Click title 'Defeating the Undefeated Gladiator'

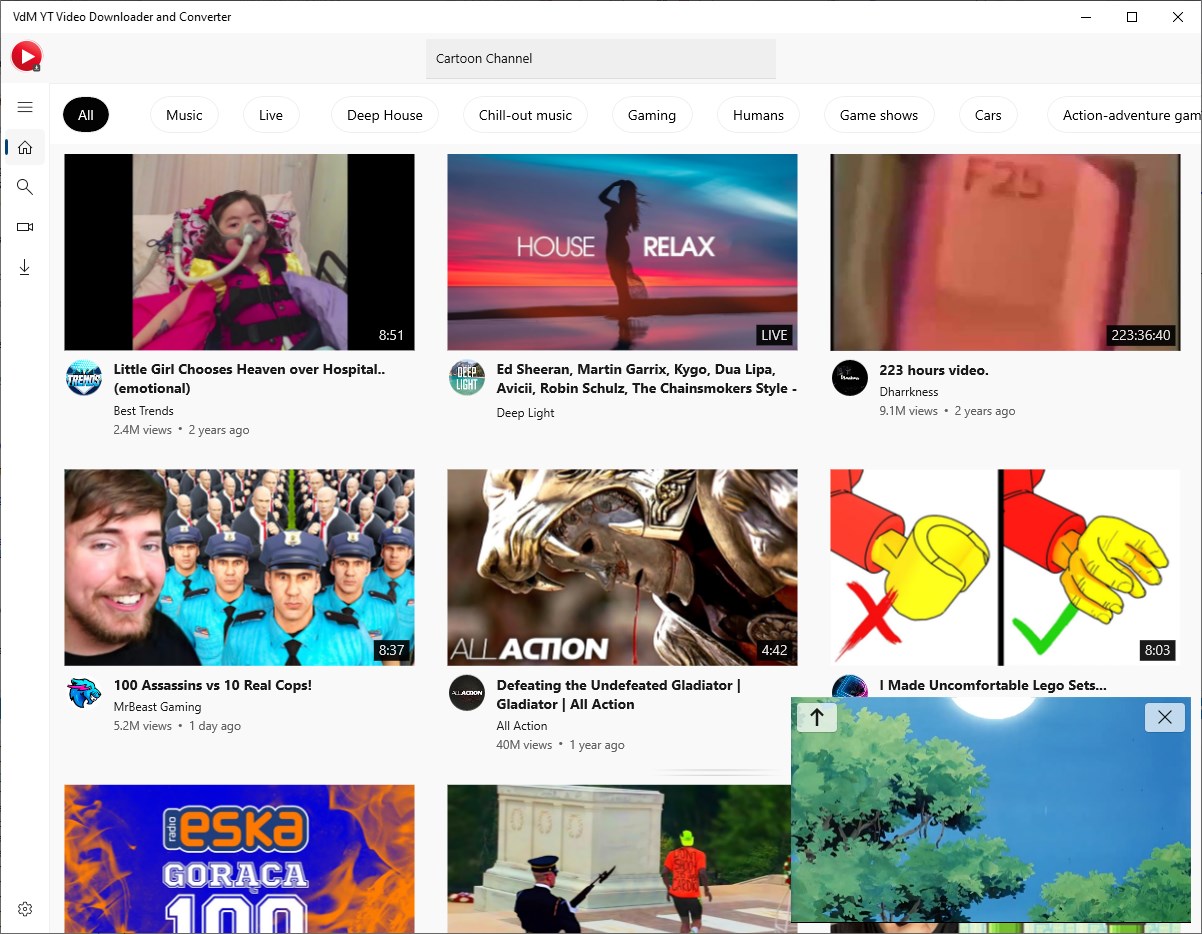pos(618,695)
